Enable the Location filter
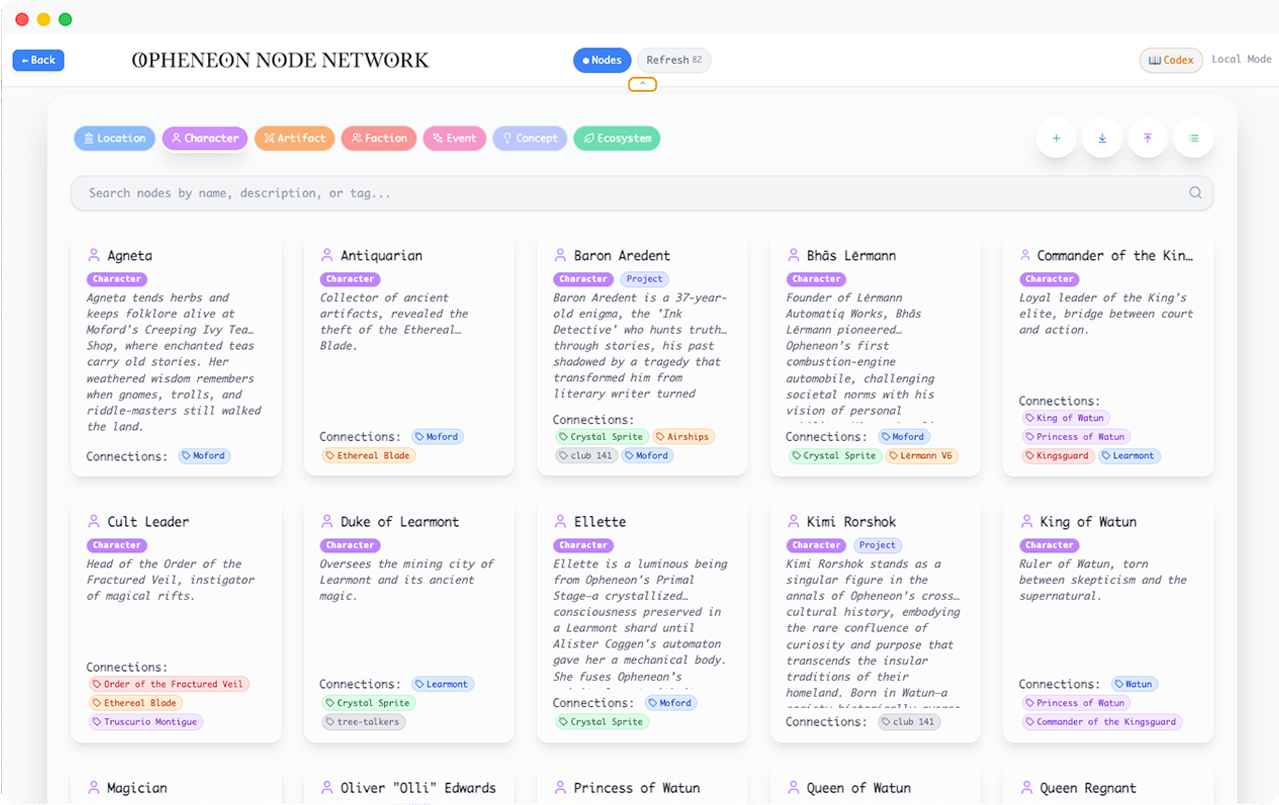Image resolution: width=1279 pixels, height=805 pixels. pos(114,138)
